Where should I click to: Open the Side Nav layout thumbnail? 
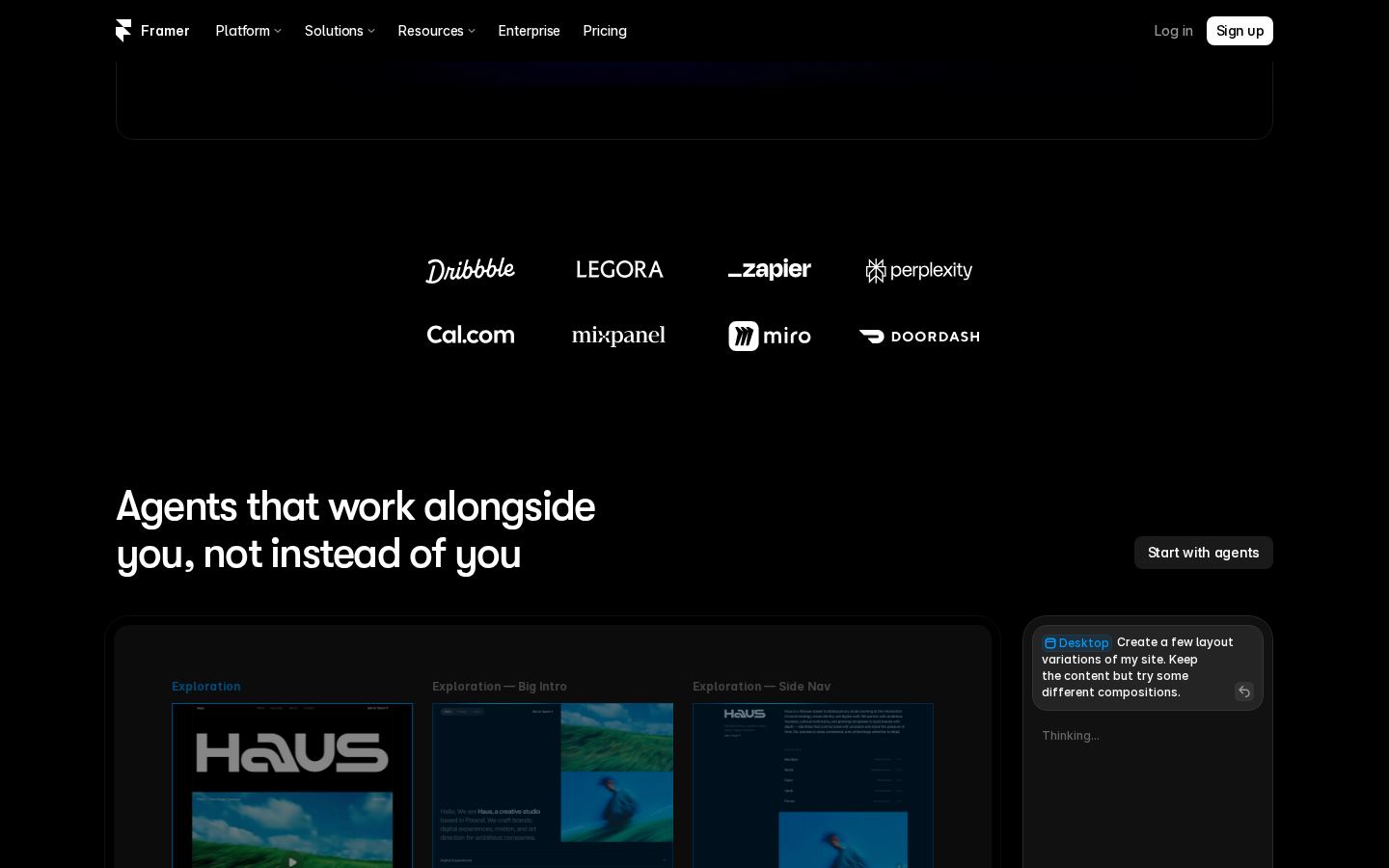(813, 785)
